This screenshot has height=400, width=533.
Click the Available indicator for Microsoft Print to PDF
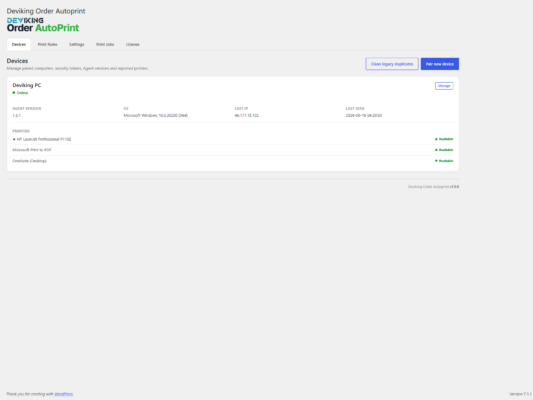(444, 150)
